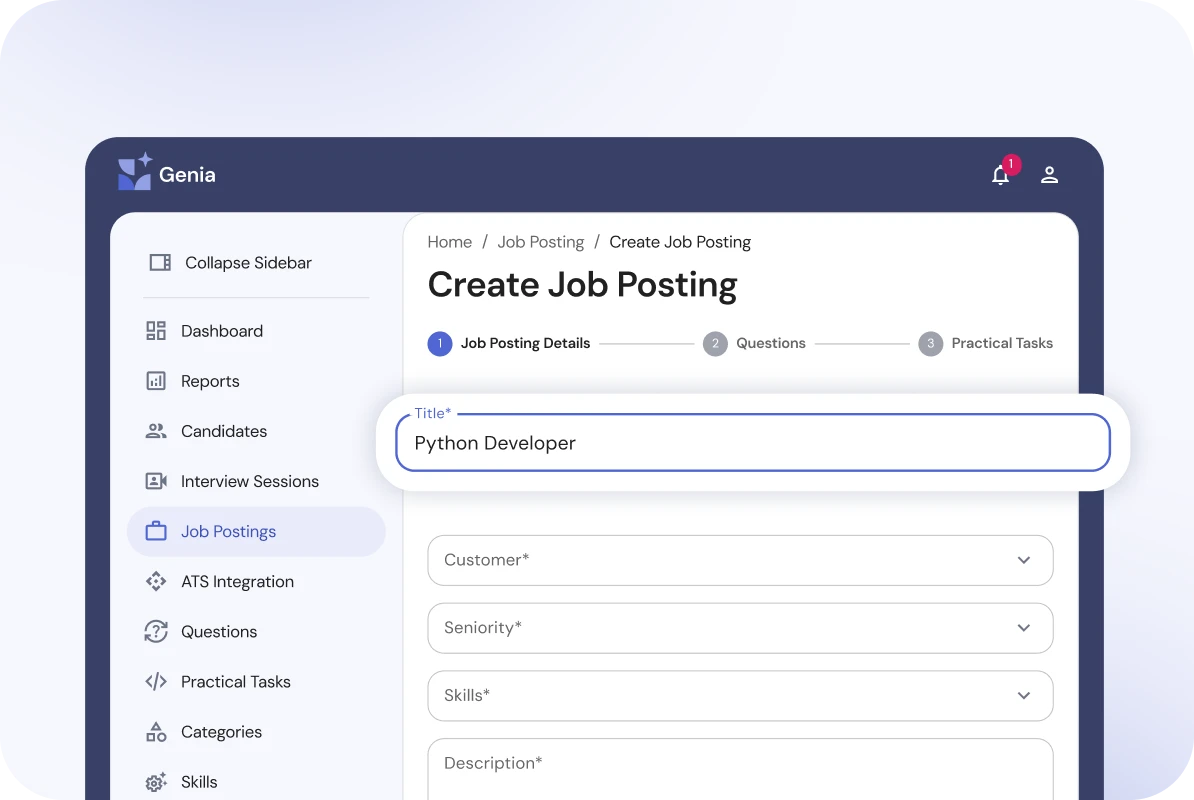Open Categories from the sidebar
Screen dimensions: 1194x800
click(x=221, y=732)
